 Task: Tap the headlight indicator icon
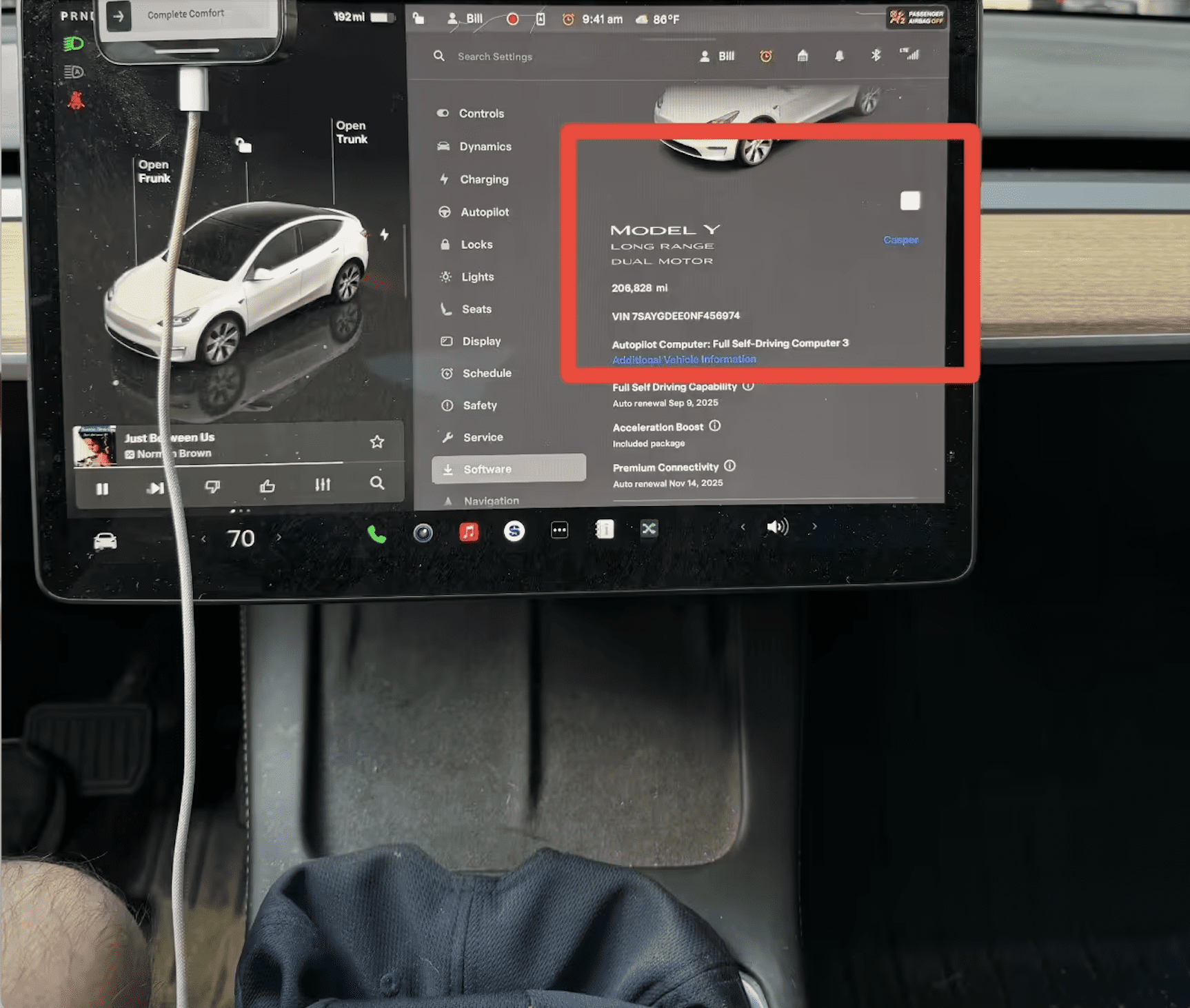coord(73,43)
